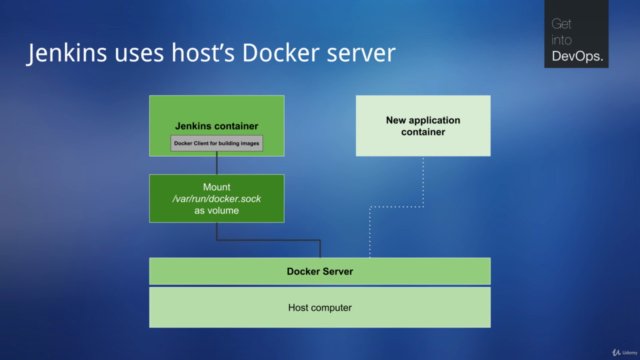Select the 'Docker Server' bar
Image resolution: width=640 pixels, height=360 pixels.
point(320,271)
